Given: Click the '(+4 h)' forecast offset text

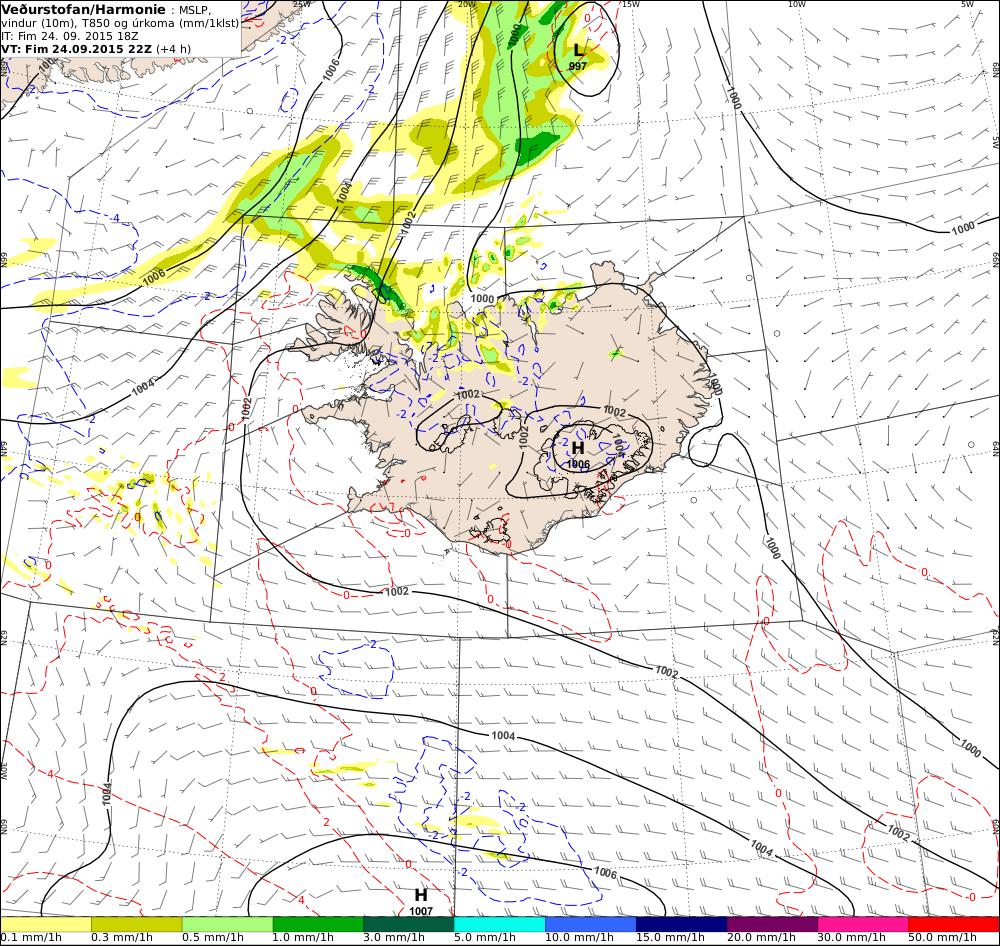Looking at the screenshot, I should [173, 49].
